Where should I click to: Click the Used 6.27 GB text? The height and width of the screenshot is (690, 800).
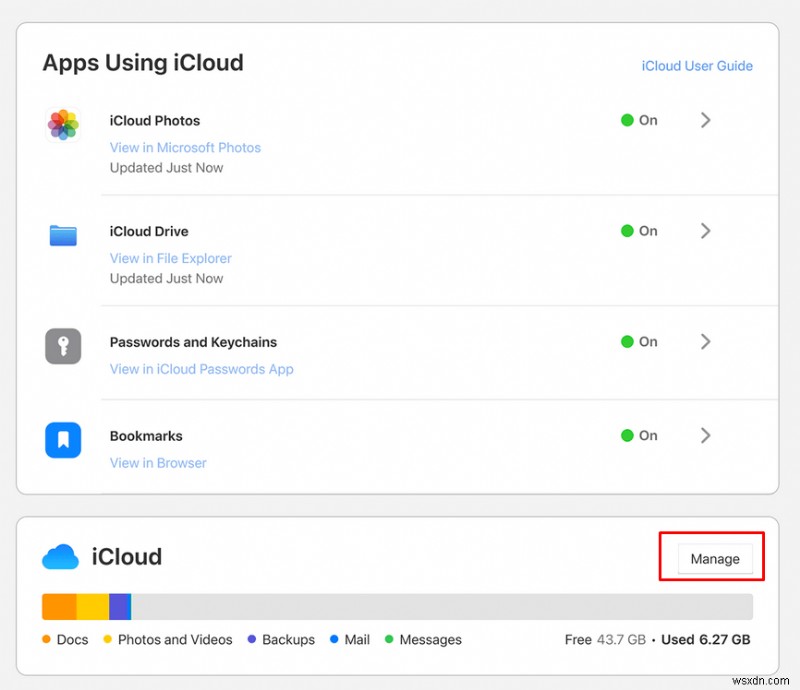(x=706, y=640)
